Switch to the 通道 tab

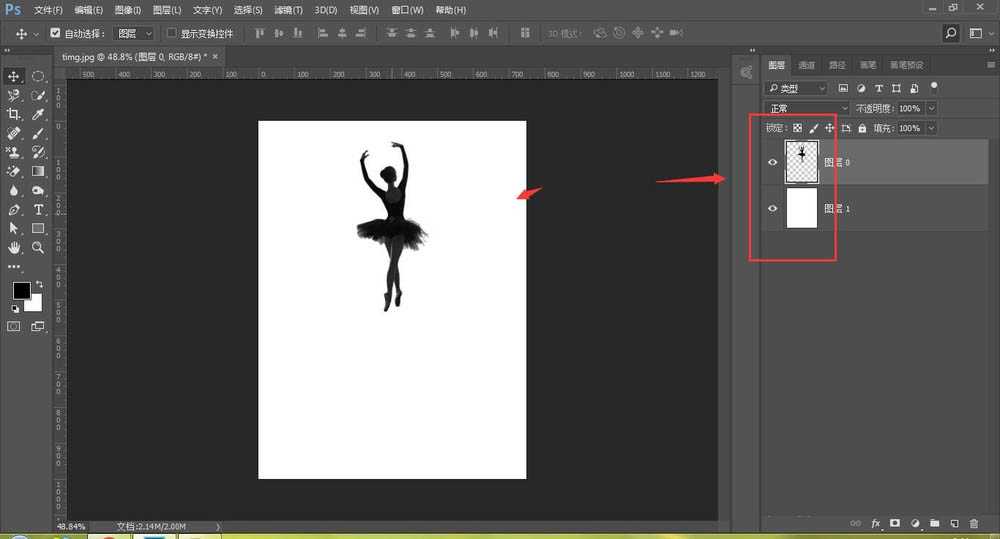click(806, 66)
